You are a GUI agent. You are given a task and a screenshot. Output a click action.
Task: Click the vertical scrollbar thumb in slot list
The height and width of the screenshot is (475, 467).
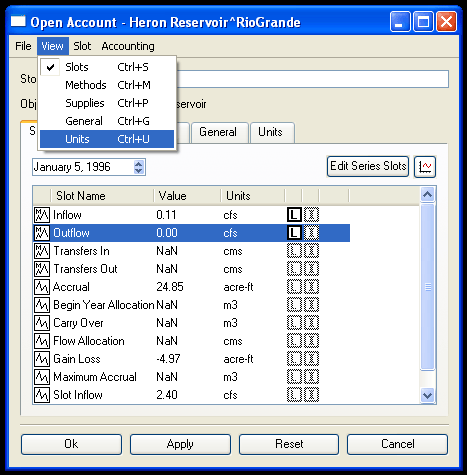pos(428,287)
